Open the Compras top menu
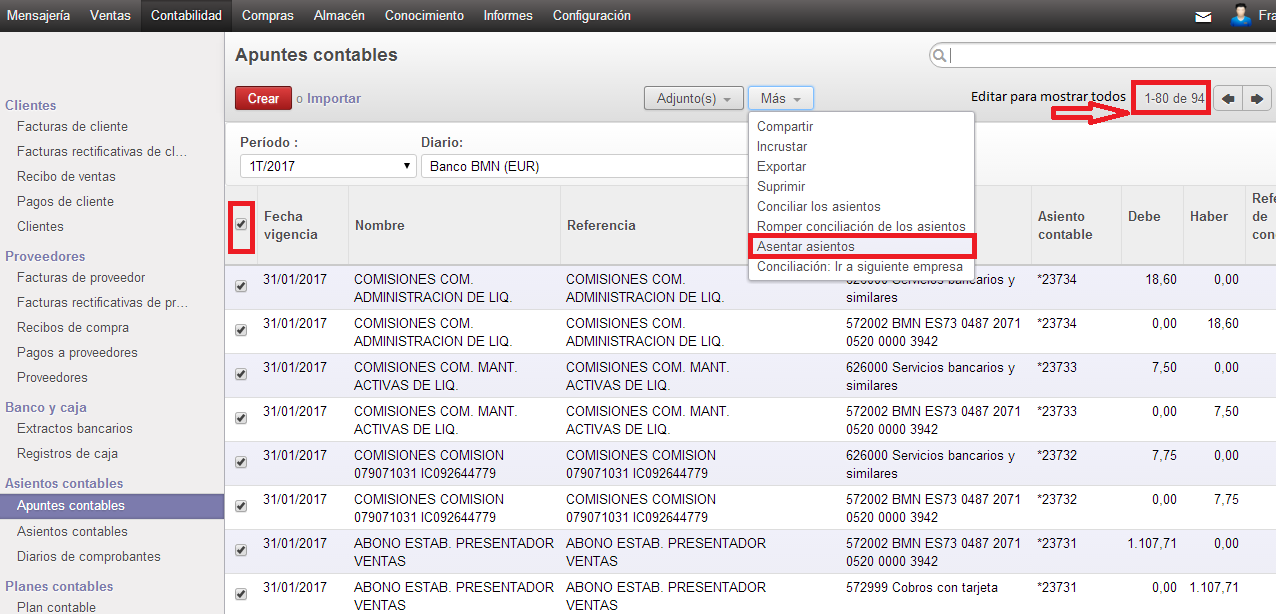The height and width of the screenshot is (614, 1276). coord(268,16)
